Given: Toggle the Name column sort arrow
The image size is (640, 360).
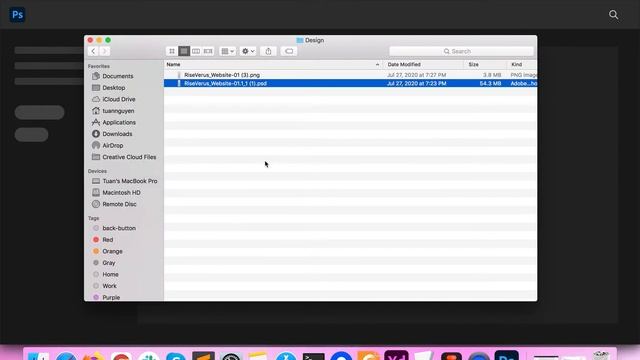Looking at the screenshot, I should coord(377,64).
